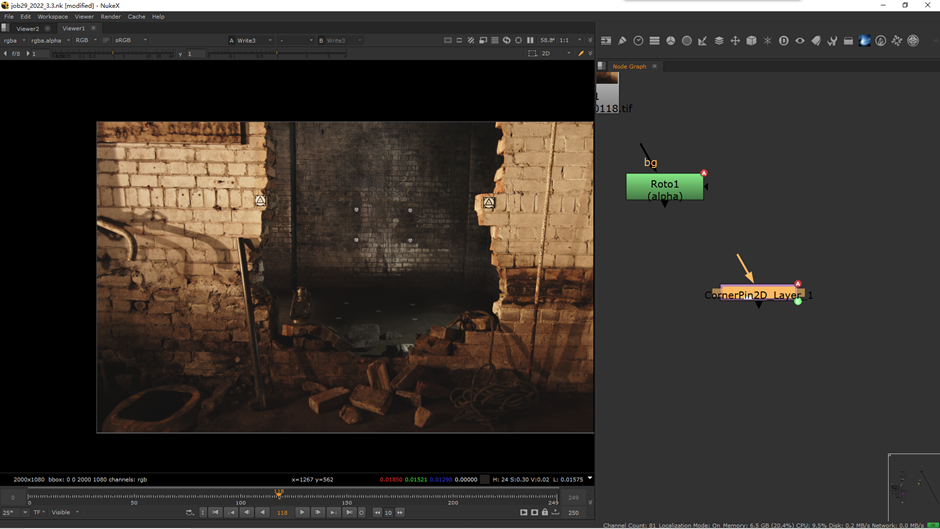Toggle the viewer pause button
Screen dimensions: 940x529
[530, 41]
